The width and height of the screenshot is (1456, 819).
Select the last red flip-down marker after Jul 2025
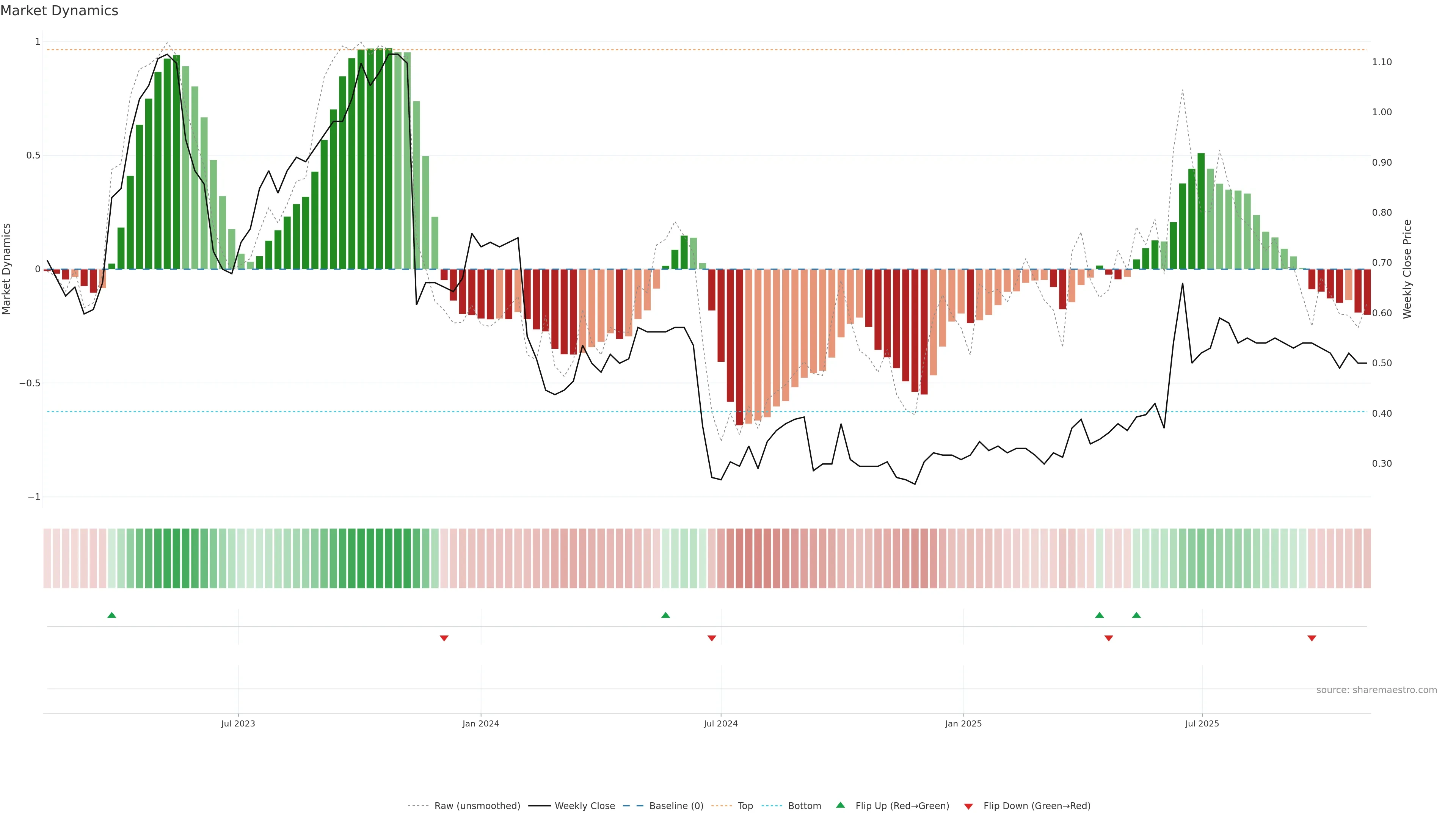(x=1312, y=638)
